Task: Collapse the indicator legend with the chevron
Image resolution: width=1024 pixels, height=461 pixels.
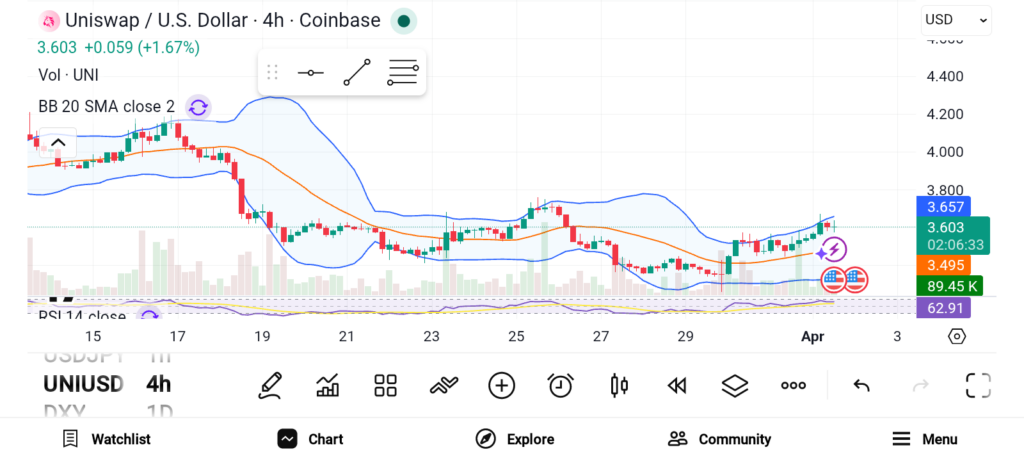Action: [x=58, y=143]
